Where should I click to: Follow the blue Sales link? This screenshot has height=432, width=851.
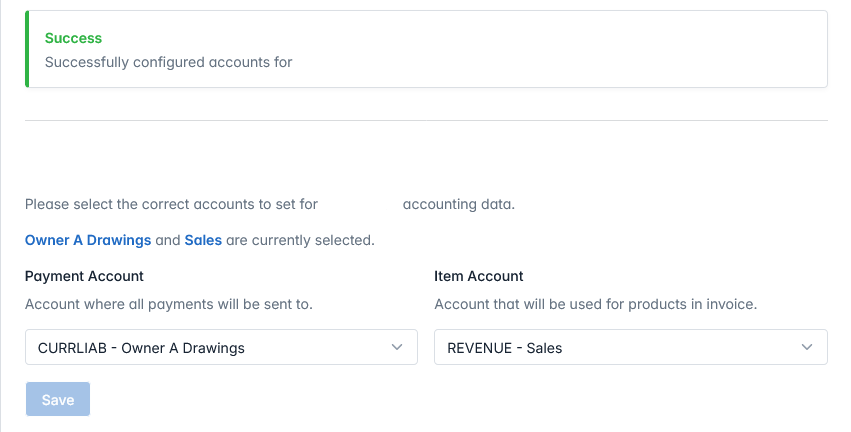(x=203, y=240)
